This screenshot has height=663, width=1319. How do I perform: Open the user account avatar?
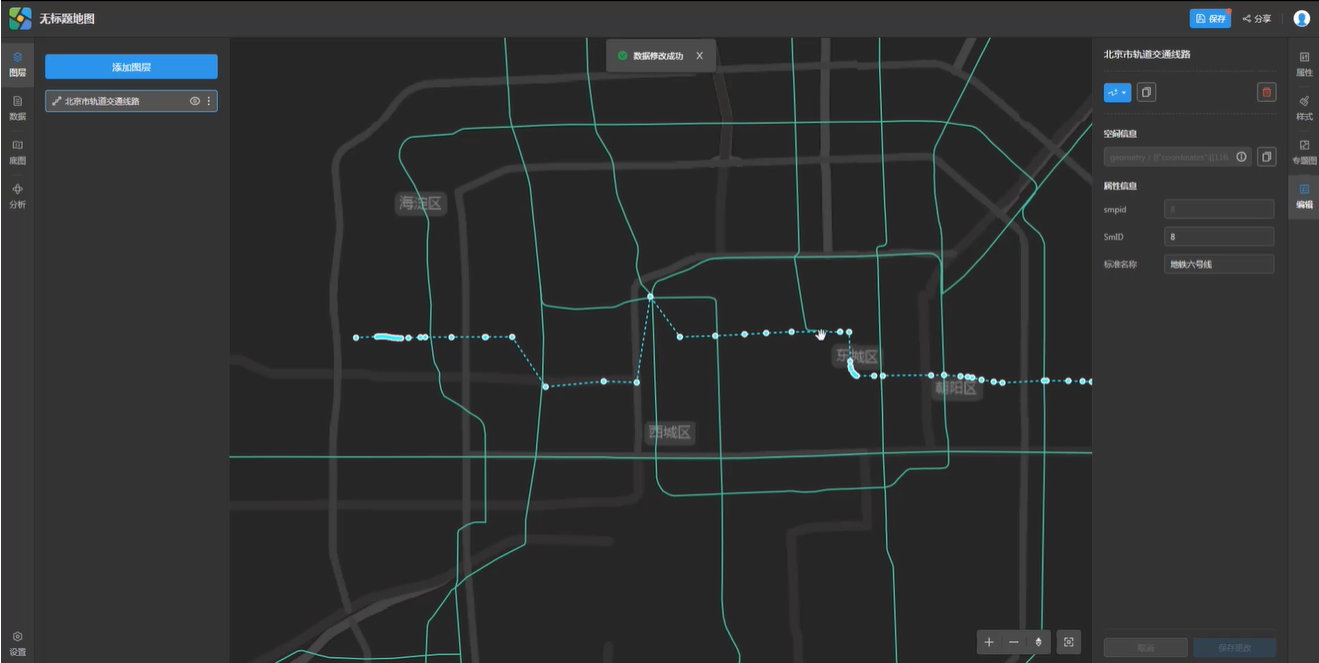[1301, 18]
